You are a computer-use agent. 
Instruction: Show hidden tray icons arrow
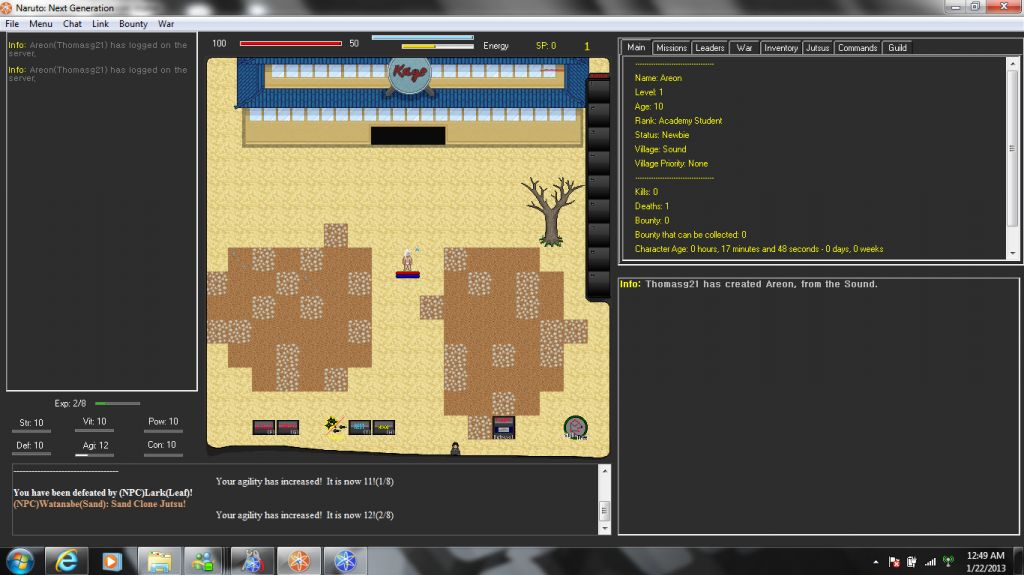click(x=876, y=562)
